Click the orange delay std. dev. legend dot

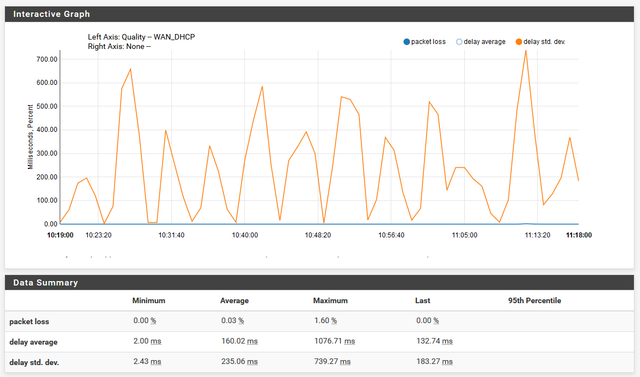point(519,42)
